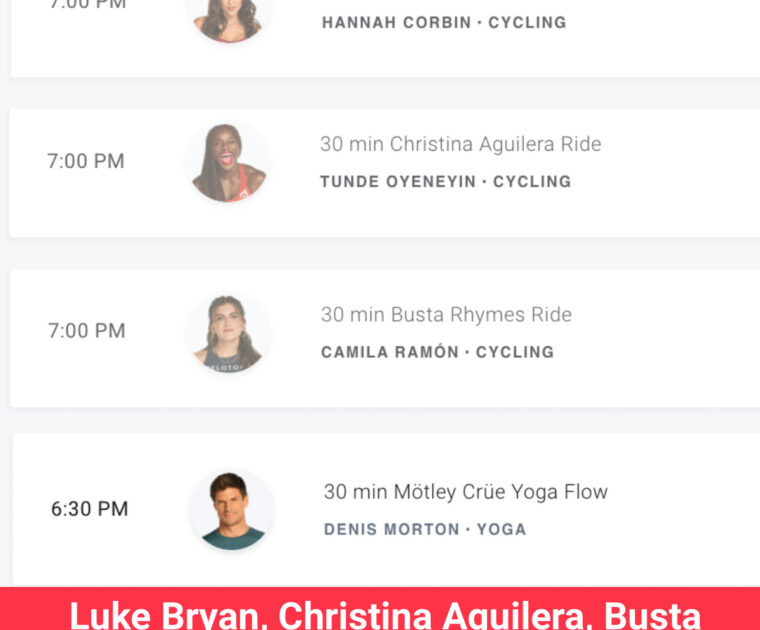Tap the red Luke Bryan headline banner
Image resolution: width=760 pixels, height=630 pixels.
[380, 610]
